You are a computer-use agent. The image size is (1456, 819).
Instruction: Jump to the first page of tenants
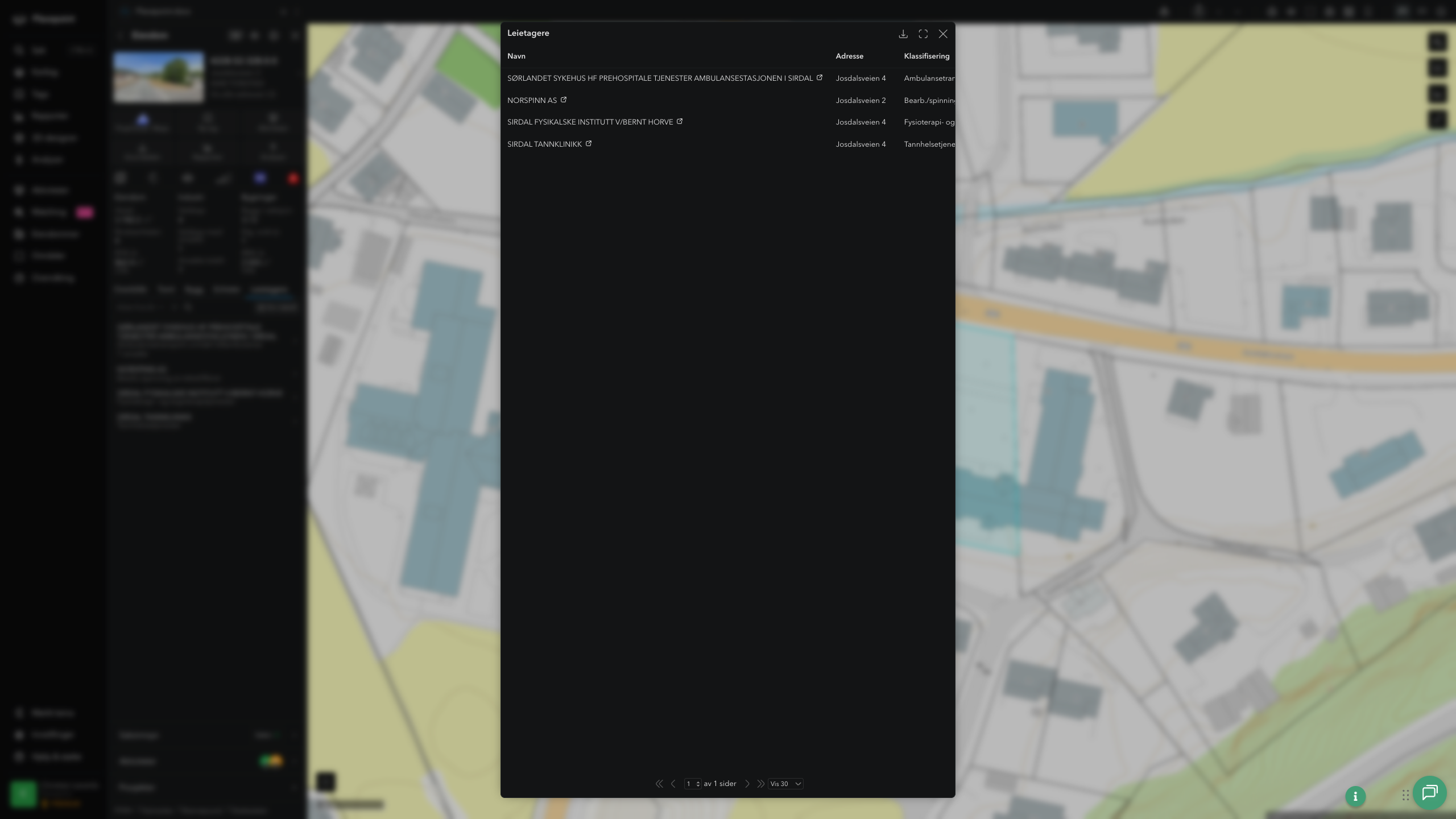(659, 784)
